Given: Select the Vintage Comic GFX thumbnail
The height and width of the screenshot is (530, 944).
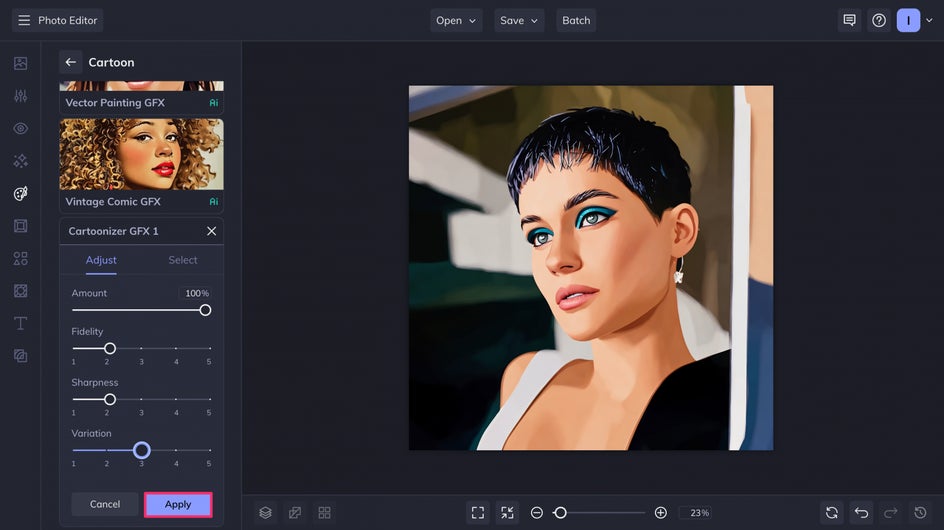Looking at the screenshot, I should tap(141, 154).
